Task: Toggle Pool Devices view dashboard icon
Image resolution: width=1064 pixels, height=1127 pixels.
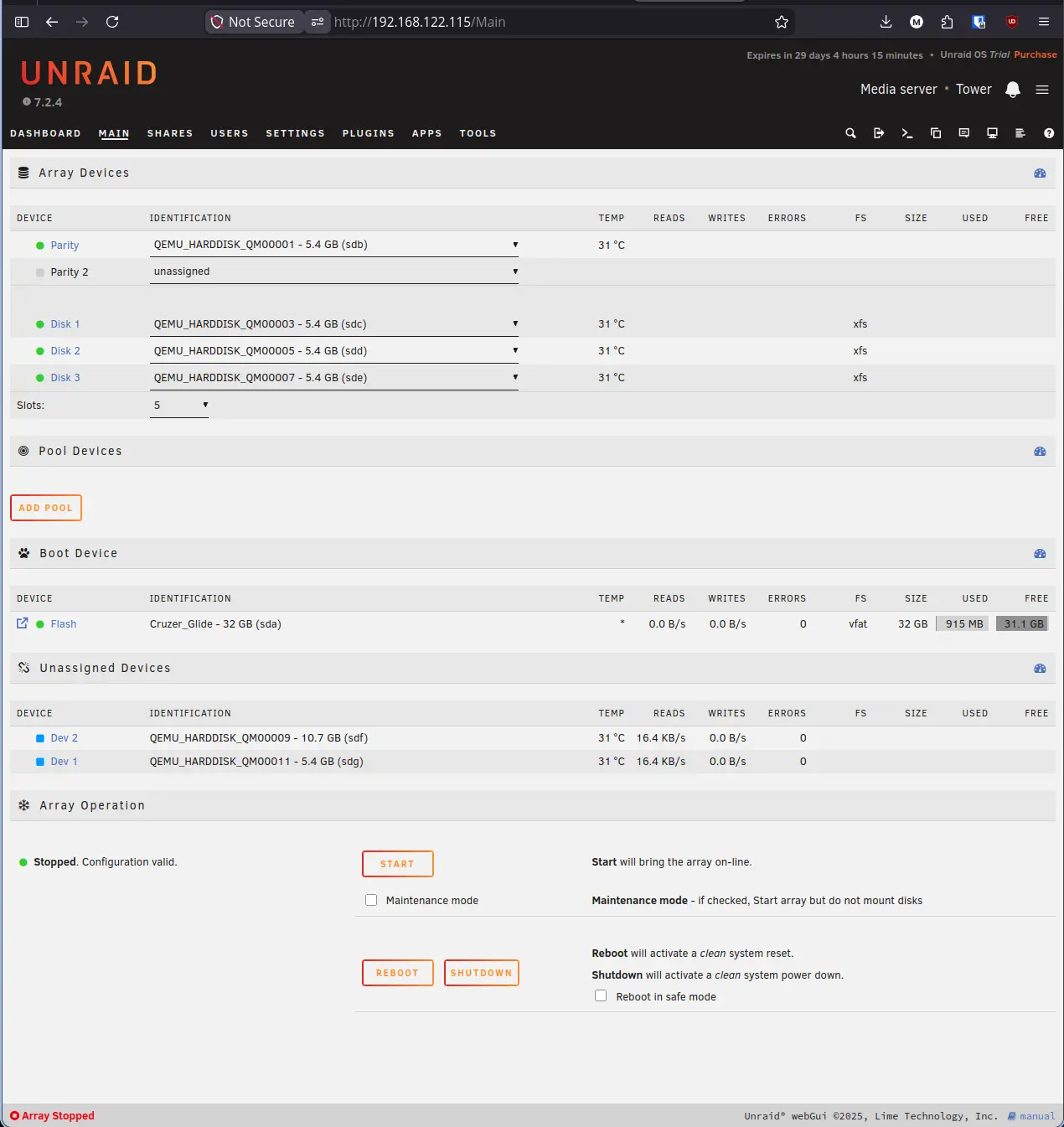Action: 1040,452
